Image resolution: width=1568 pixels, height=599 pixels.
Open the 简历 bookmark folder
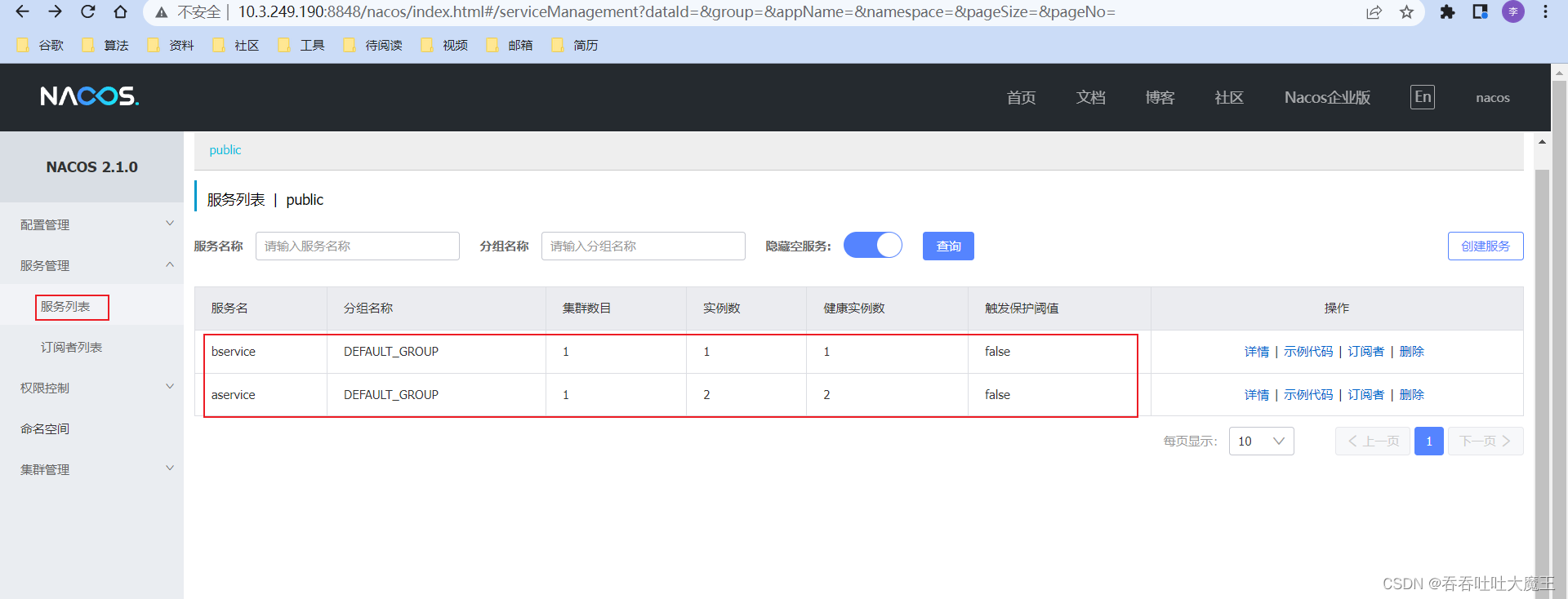[575, 45]
